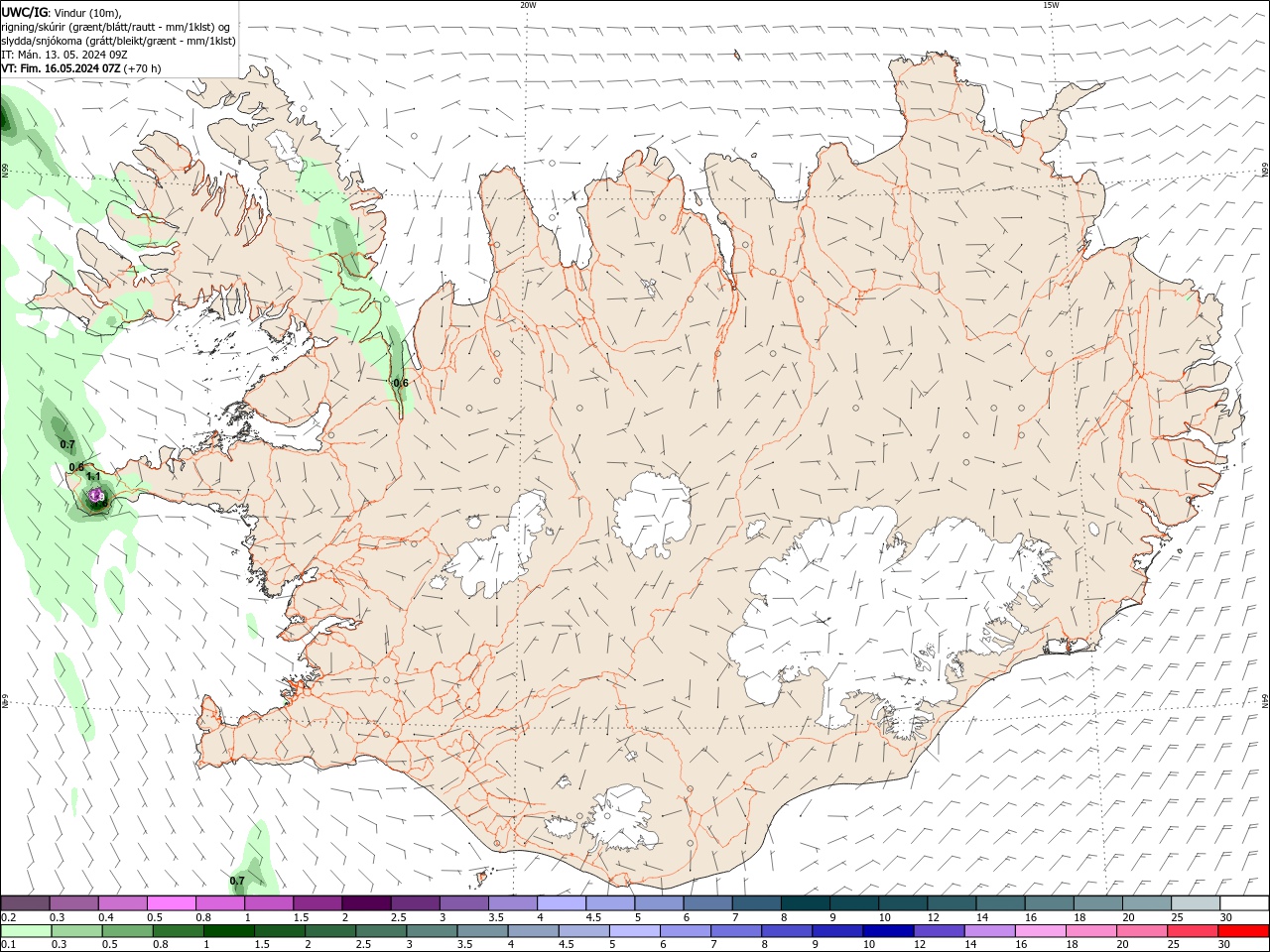Pick the dark teal swatch between 8 and 9, top row

[805, 903]
